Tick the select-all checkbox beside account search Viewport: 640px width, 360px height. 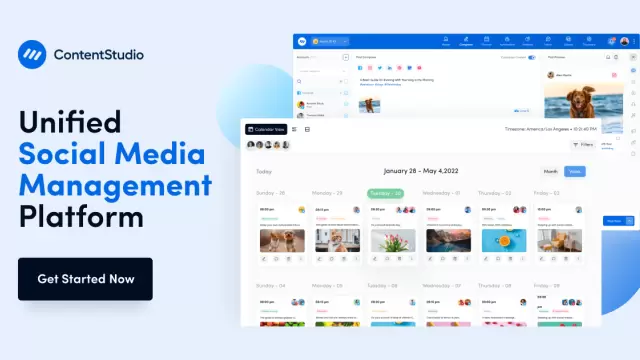pyautogui.click(x=346, y=81)
